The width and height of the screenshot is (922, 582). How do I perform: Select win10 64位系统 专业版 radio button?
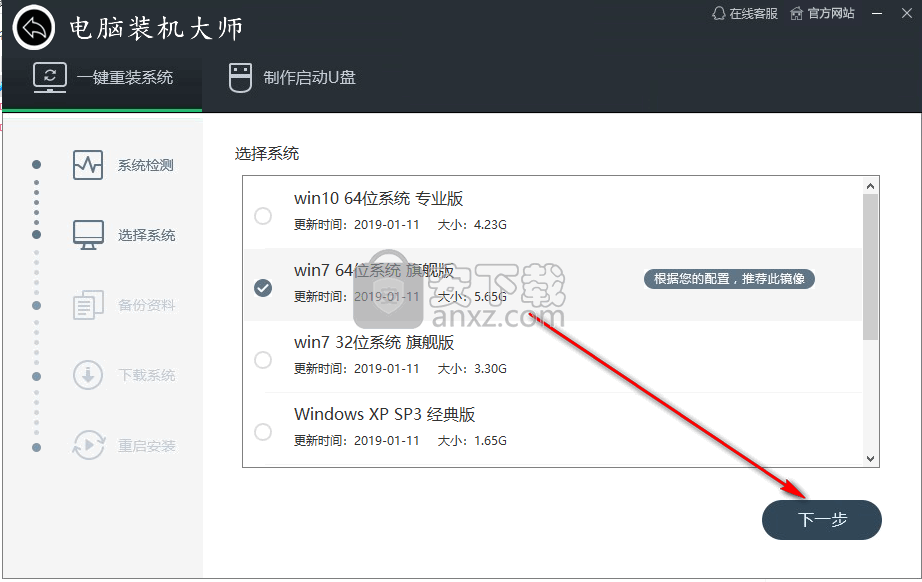pos(263,216)
